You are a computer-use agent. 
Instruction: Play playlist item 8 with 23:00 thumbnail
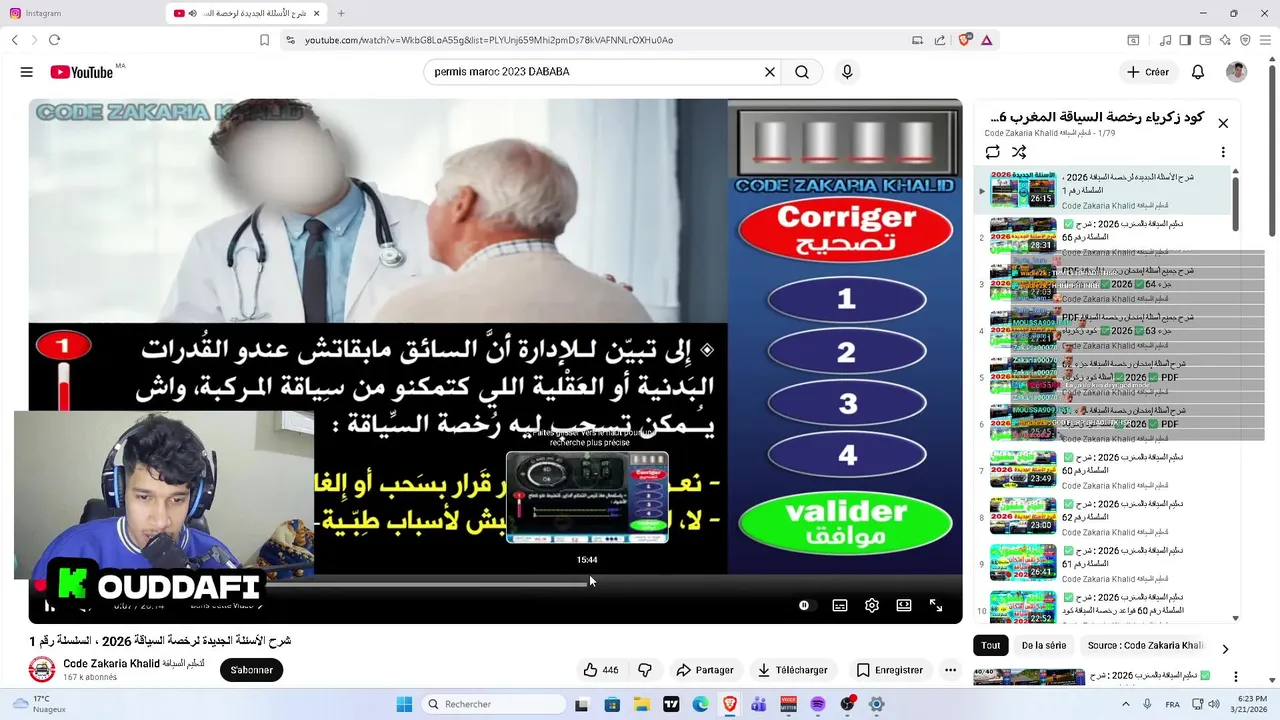[1023, 516]
